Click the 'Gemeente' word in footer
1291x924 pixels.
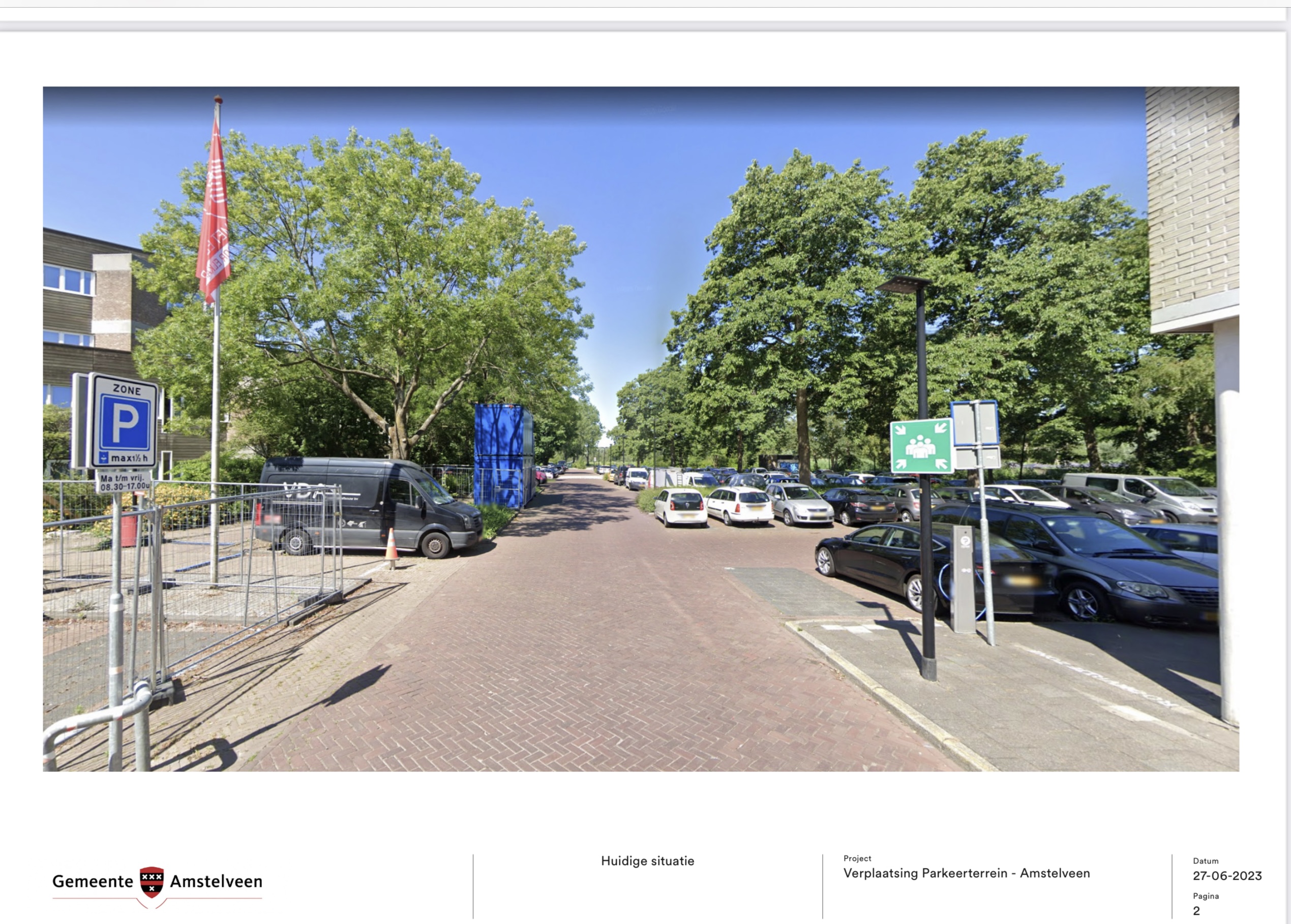92,881
